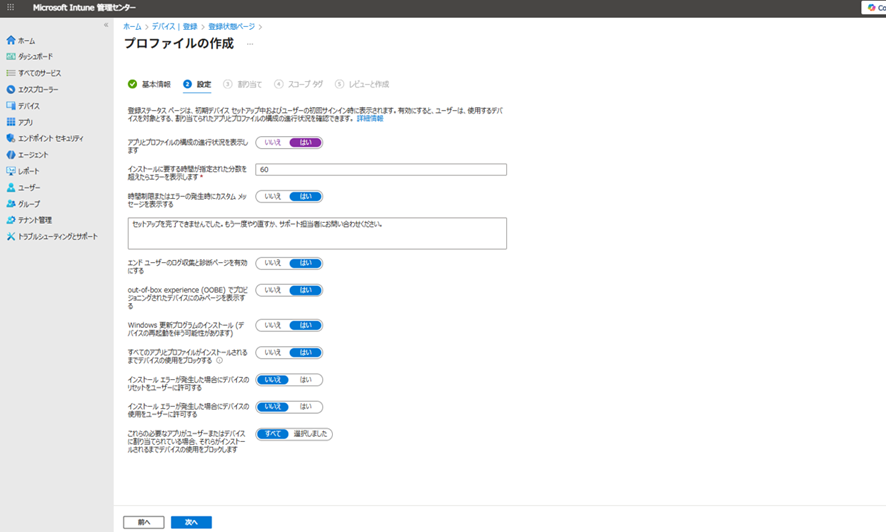Click the 次へ button
The image size is (886, 532).
[191, 522]
